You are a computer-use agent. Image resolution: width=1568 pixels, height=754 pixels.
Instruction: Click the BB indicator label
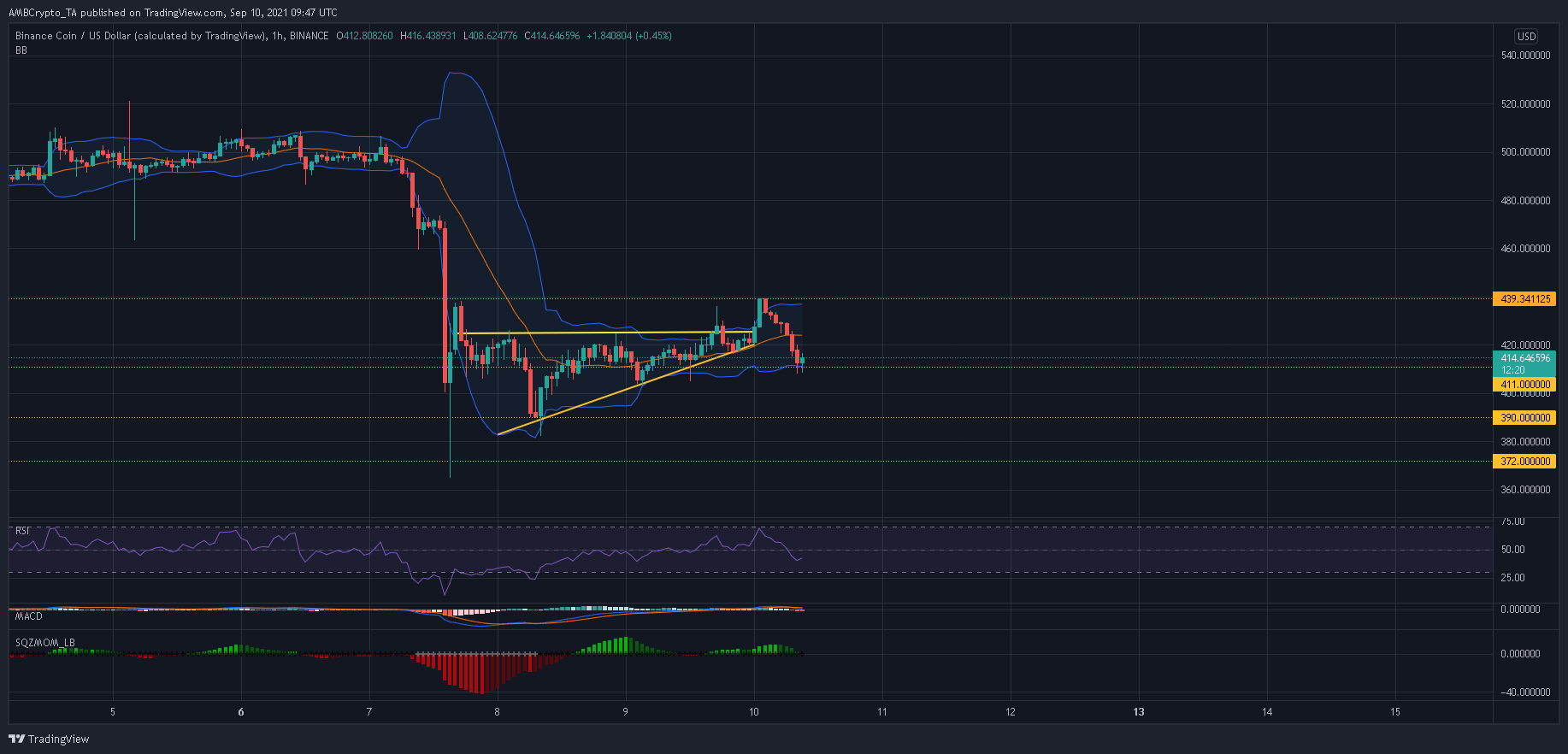[21, 50]
